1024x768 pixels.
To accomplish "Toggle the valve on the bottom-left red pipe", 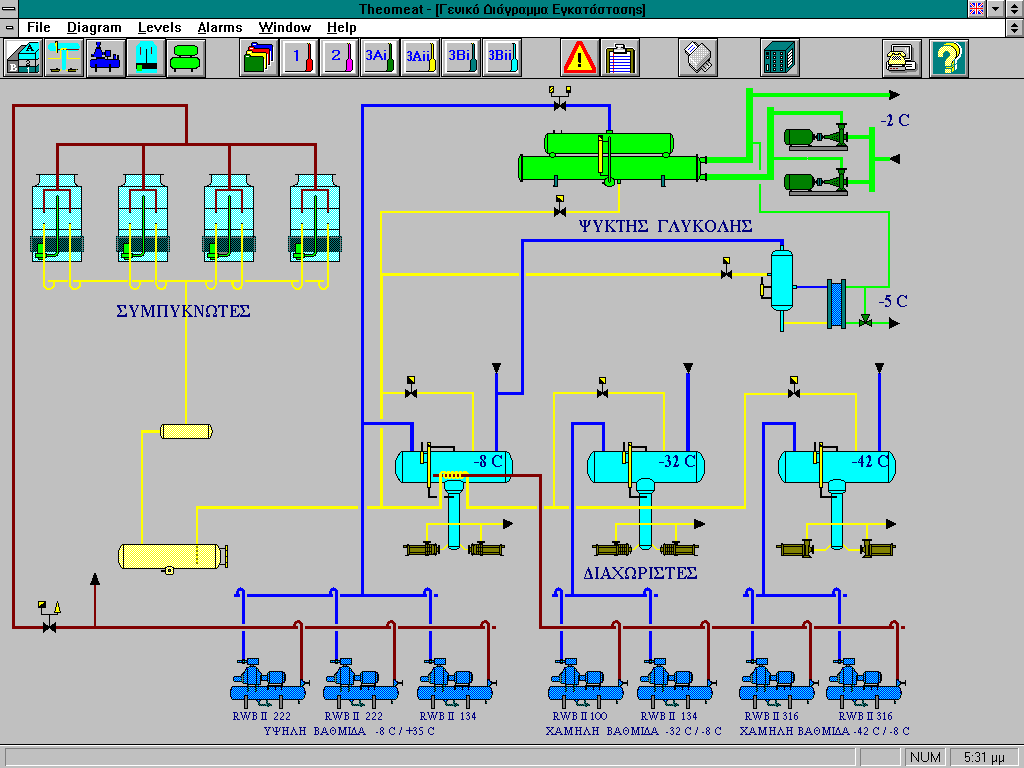I will coord(47,626).
